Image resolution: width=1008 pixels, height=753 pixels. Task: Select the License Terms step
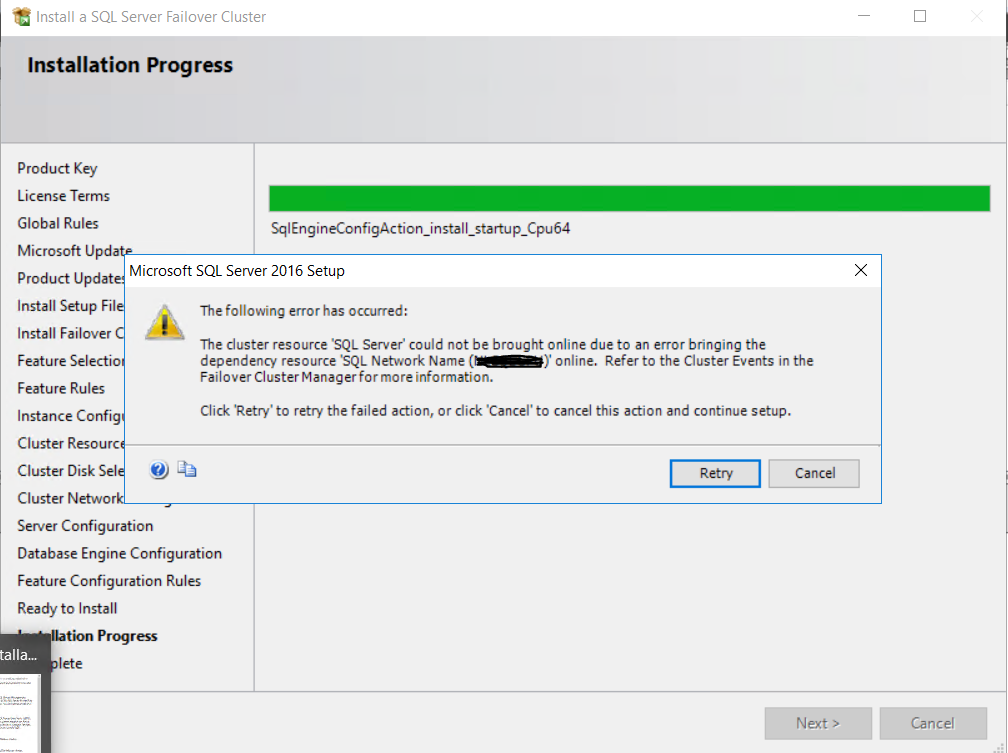pos(64,195)
